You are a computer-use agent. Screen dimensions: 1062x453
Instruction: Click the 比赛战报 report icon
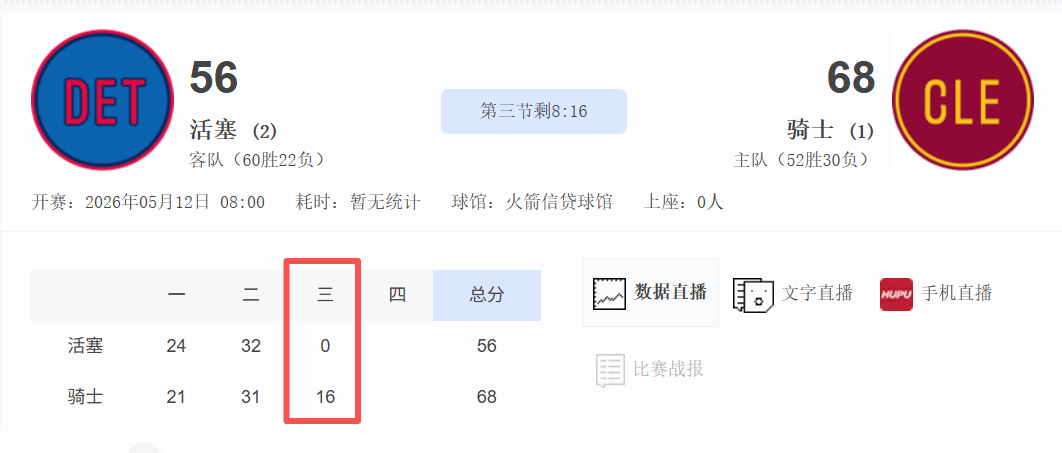click(610, 370)
